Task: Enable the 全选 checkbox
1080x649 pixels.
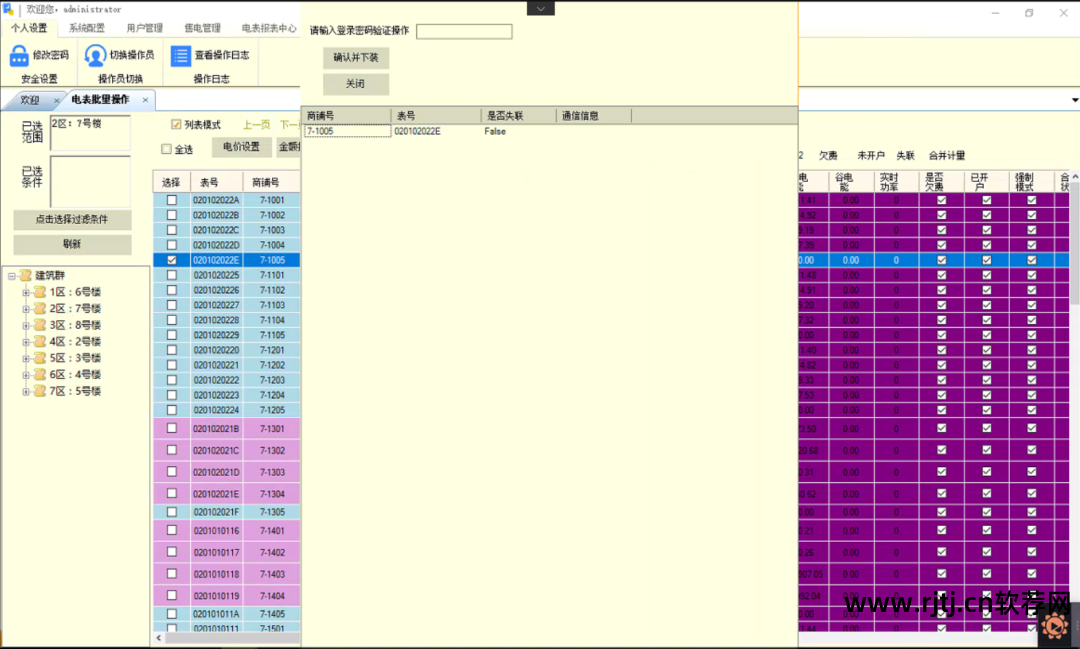Action: click(x=167, y=150)
